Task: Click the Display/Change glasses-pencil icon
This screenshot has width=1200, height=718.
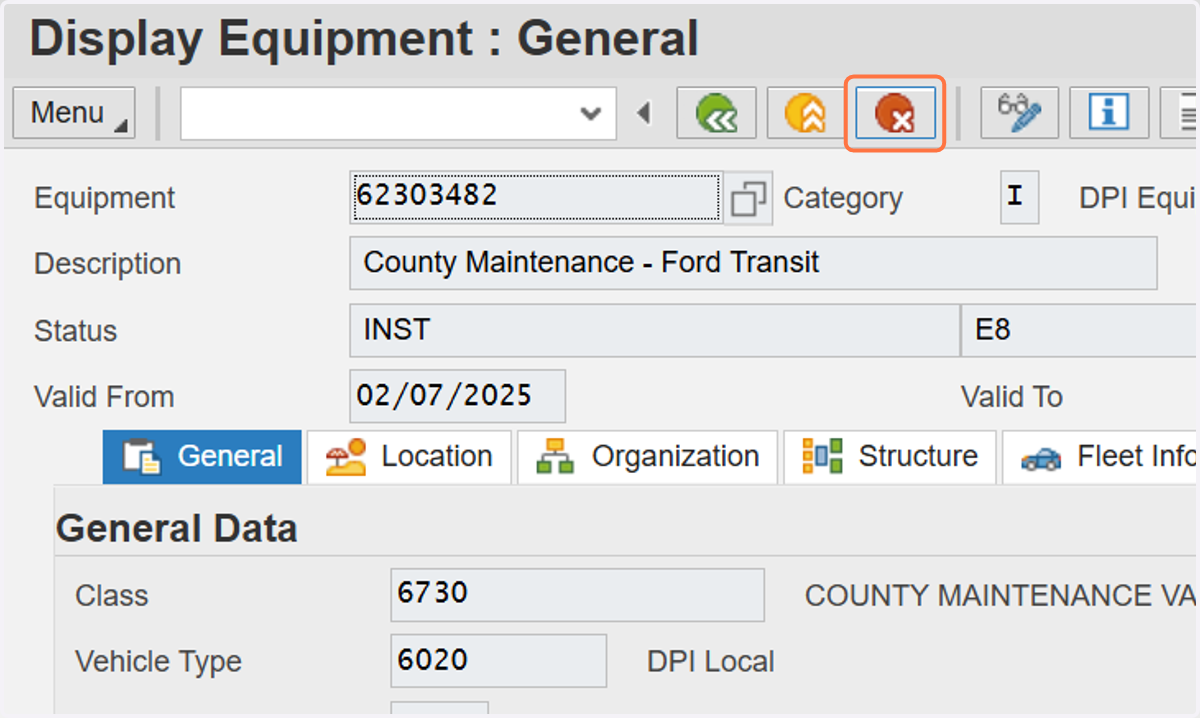Action: tap(1019, 113)
